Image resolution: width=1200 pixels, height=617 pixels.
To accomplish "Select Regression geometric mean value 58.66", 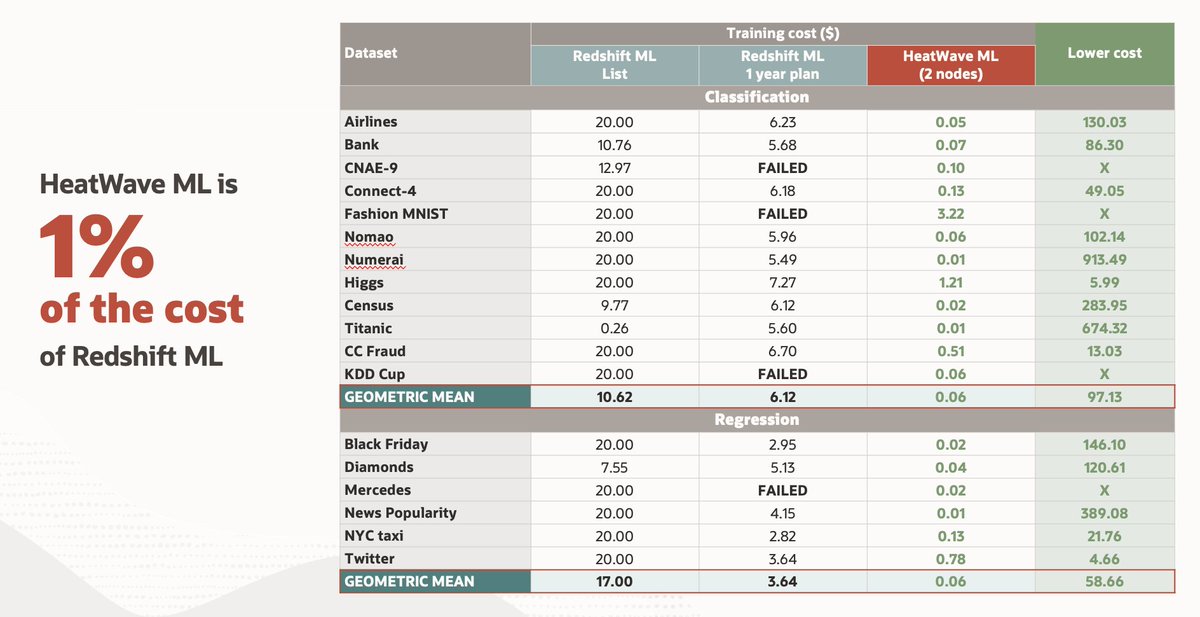I will coord(1104,581).
